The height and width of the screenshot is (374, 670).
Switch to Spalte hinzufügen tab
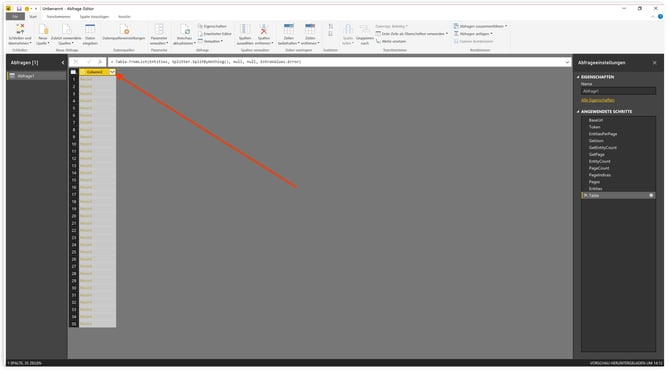94,17
